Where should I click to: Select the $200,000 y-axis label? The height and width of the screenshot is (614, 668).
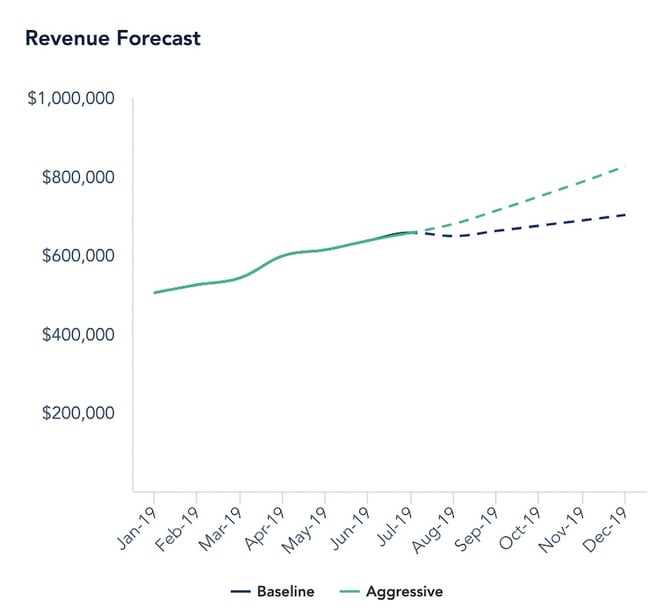click(77, 413)
